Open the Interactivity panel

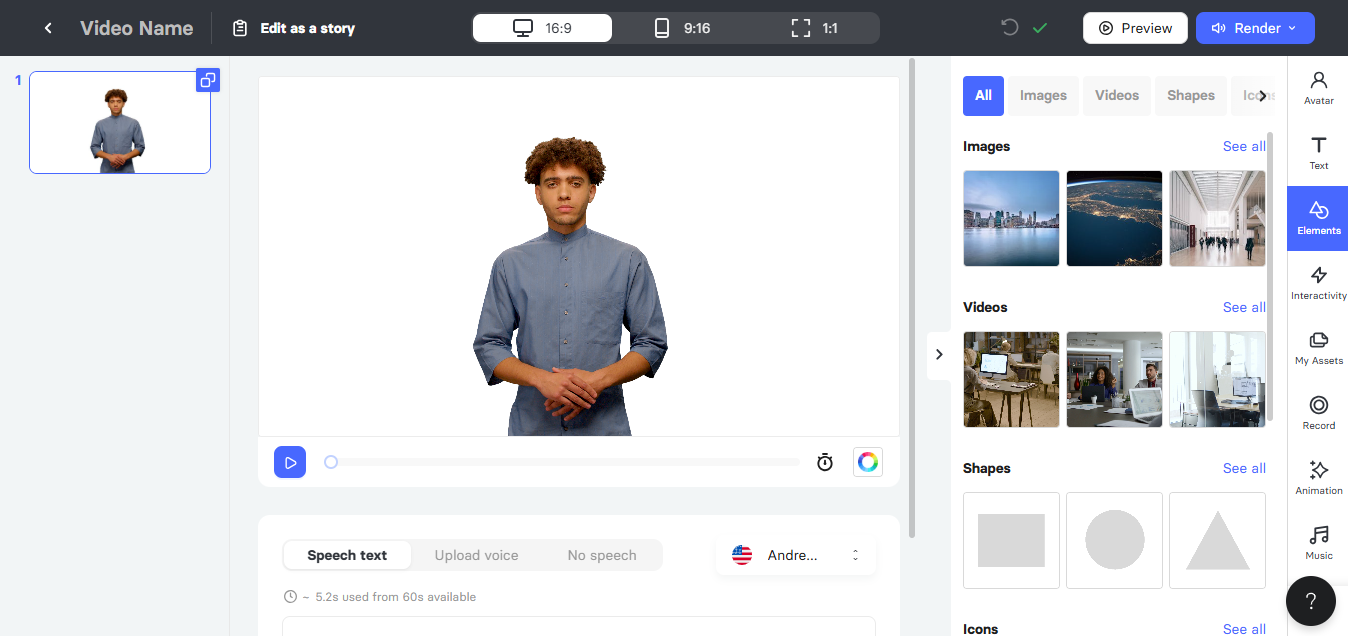click(x=1318, y=283)
